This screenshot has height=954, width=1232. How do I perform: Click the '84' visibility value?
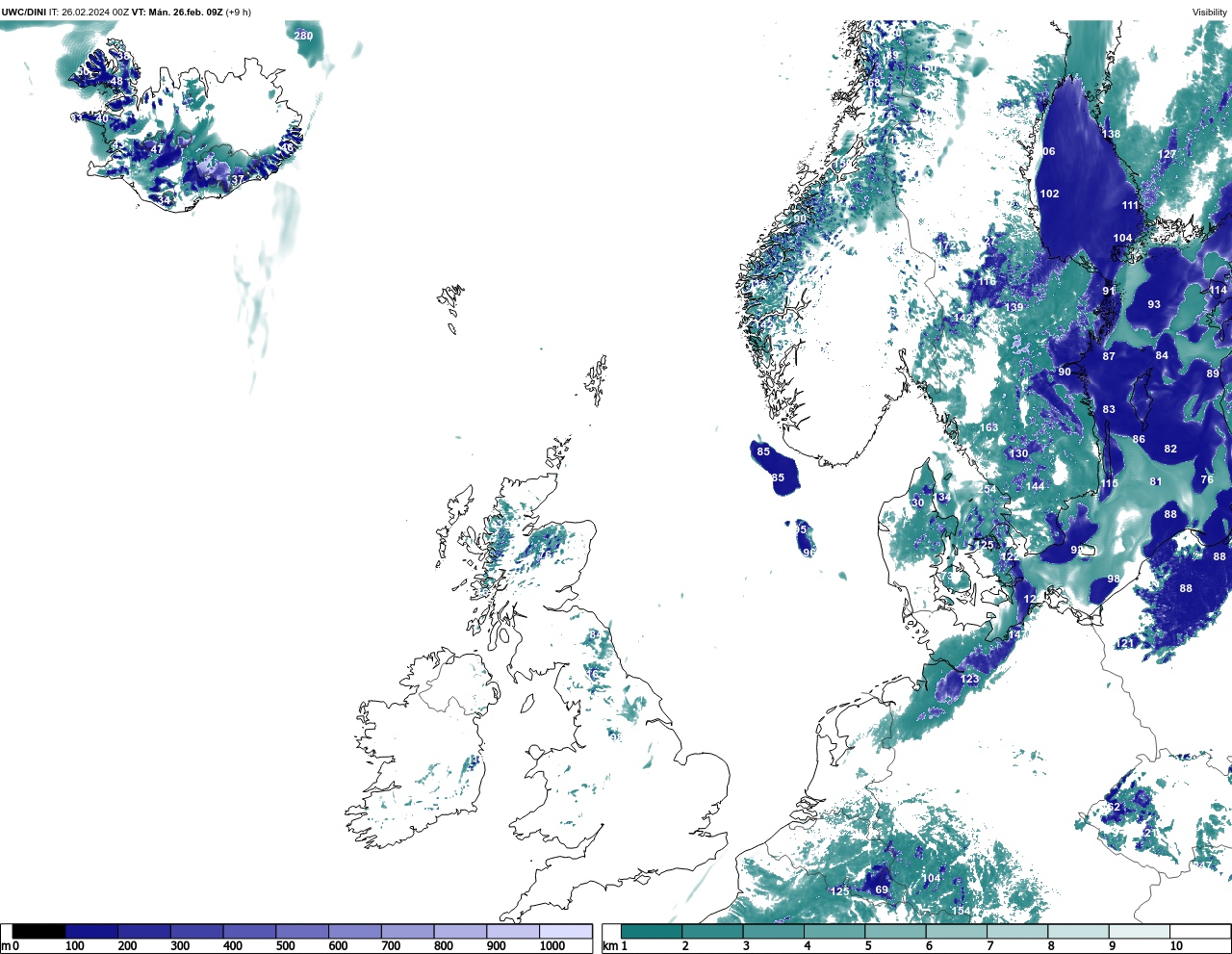click(x=1162, y=355)
